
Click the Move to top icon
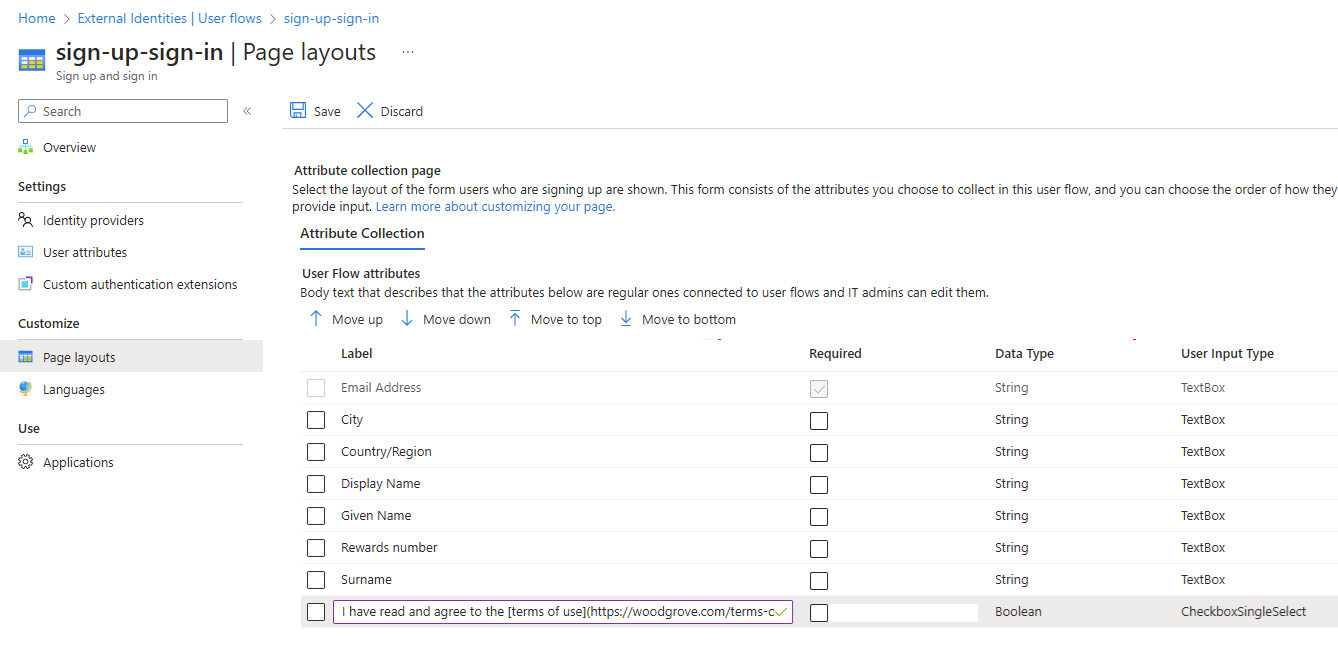tap(515, 319)
